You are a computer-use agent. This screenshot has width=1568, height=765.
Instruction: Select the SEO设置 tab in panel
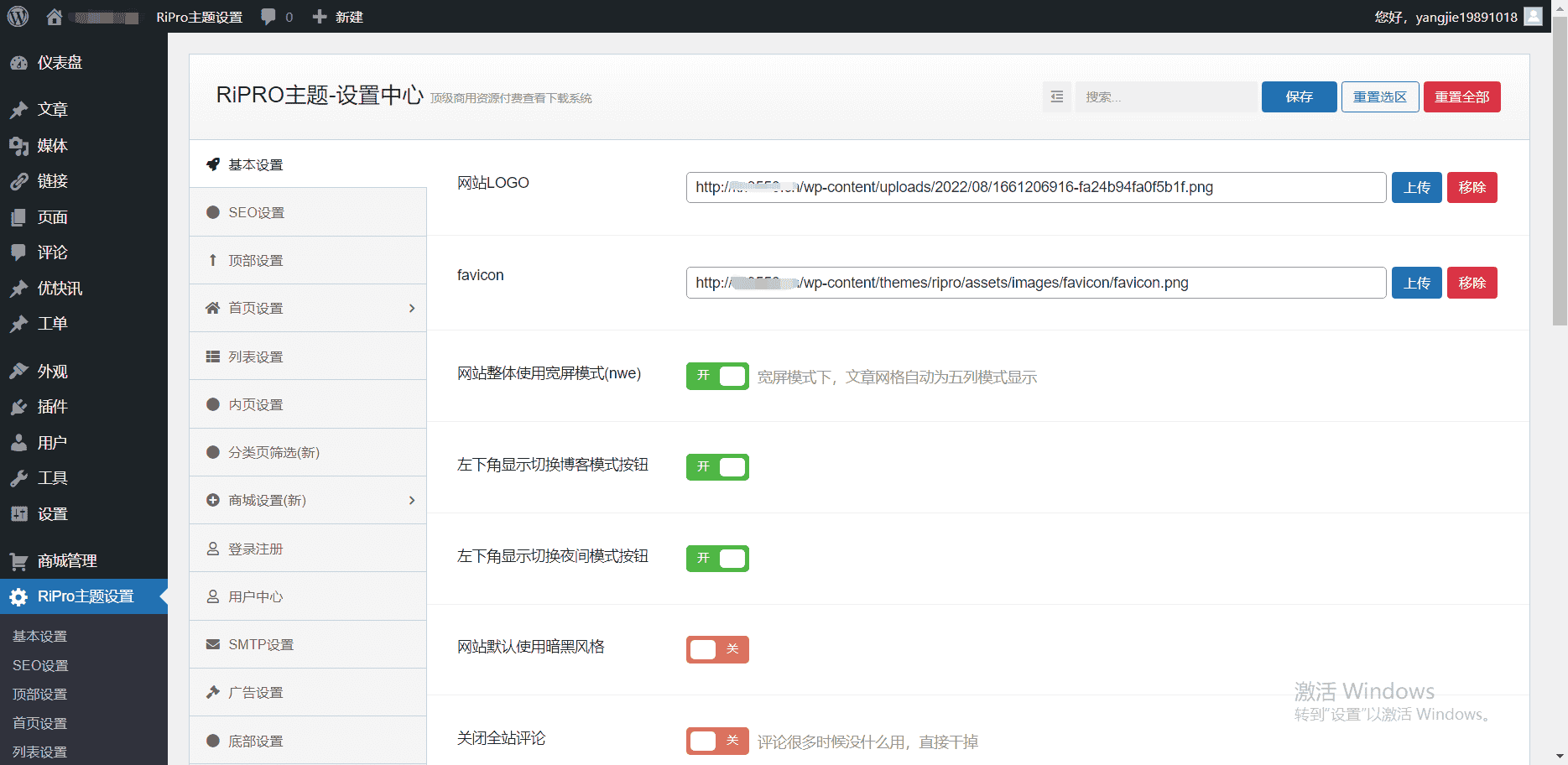pos(308,213)
